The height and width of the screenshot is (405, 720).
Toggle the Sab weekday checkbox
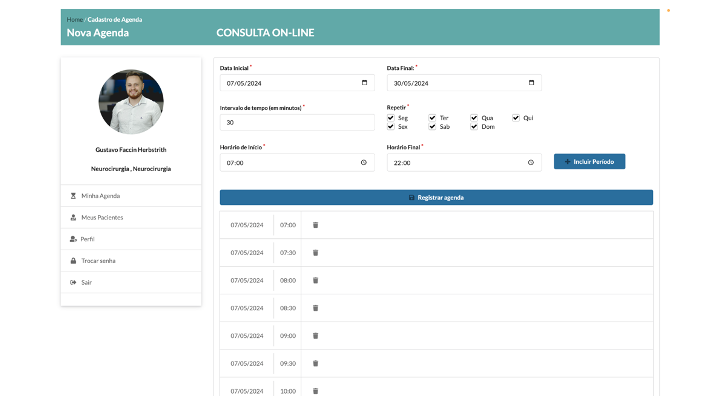point(433,127)
